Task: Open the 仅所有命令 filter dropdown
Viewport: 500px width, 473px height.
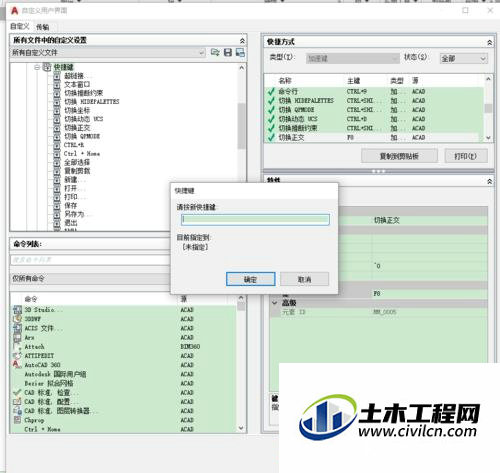Action: pyautogui.click(x=91, y=279)
